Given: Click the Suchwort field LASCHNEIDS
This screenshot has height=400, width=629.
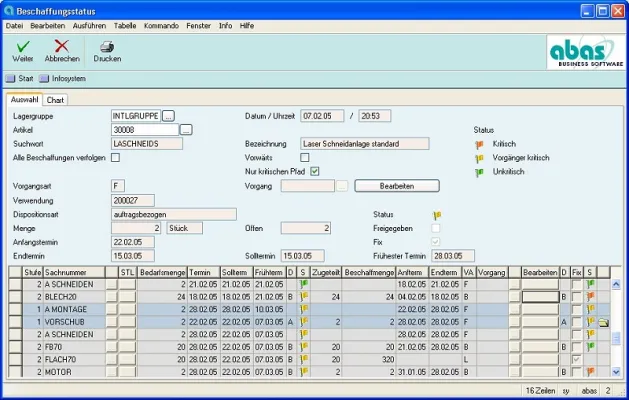Looking at the screenshot, I should [146, 143].
